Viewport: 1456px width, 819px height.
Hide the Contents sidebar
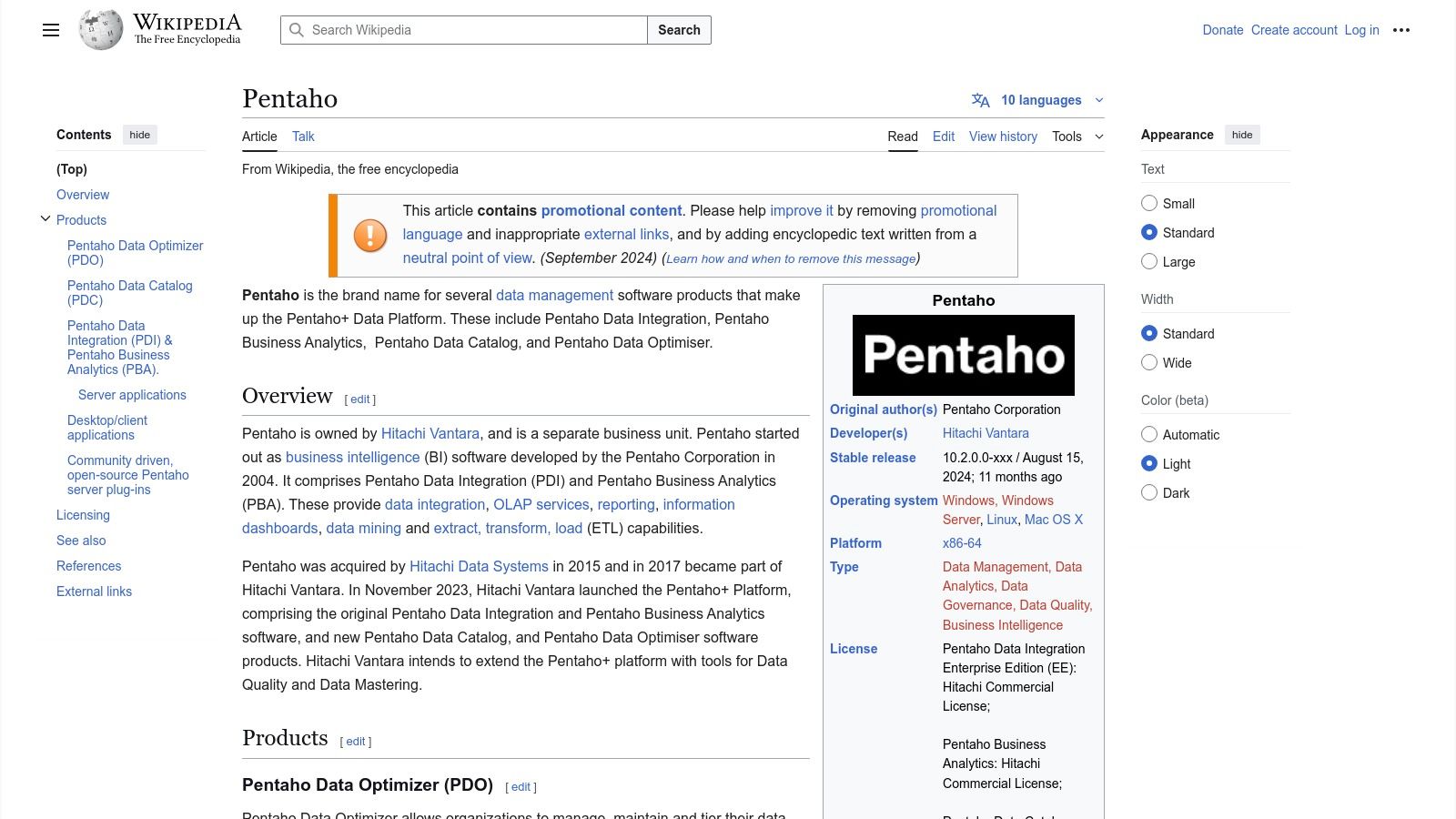point(139,135)
